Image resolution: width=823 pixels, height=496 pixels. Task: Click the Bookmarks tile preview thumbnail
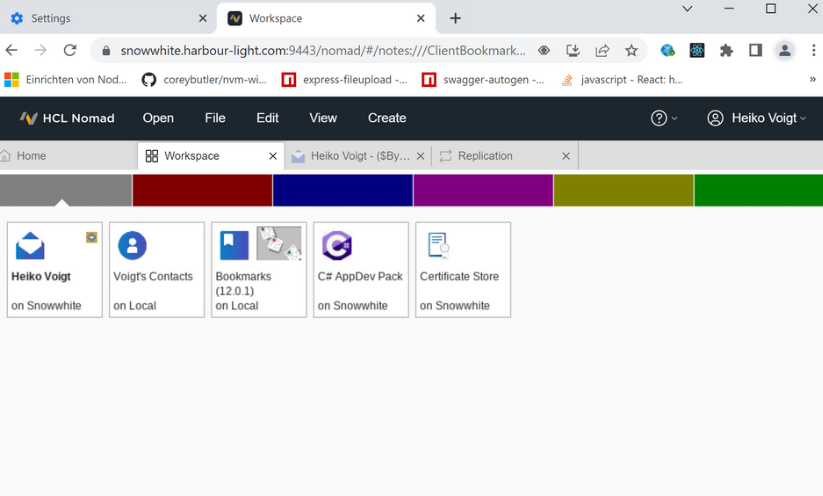279,243
